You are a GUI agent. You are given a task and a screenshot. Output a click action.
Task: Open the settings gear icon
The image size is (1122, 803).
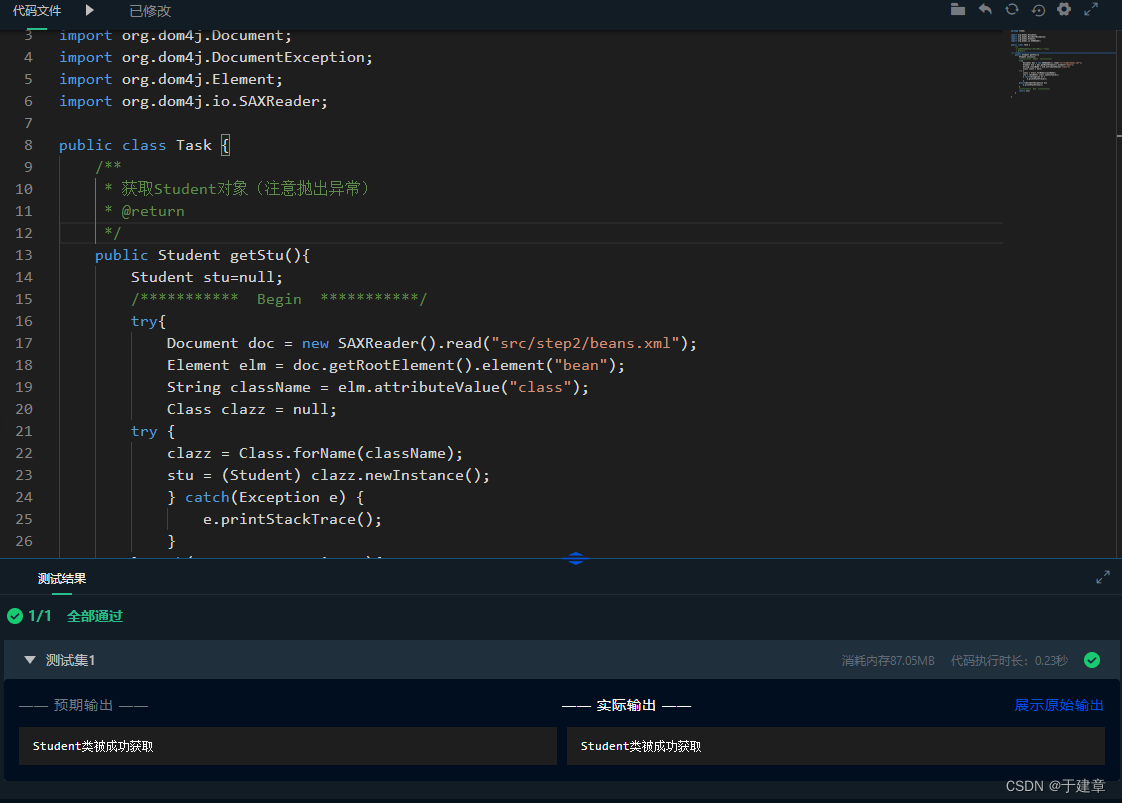pos(1066,10)
